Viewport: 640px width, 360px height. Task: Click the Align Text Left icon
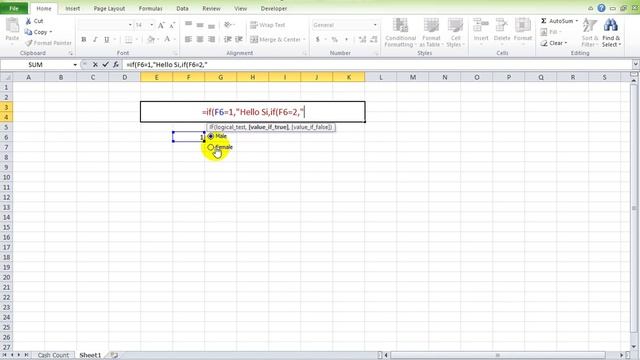tap(188, 40)
